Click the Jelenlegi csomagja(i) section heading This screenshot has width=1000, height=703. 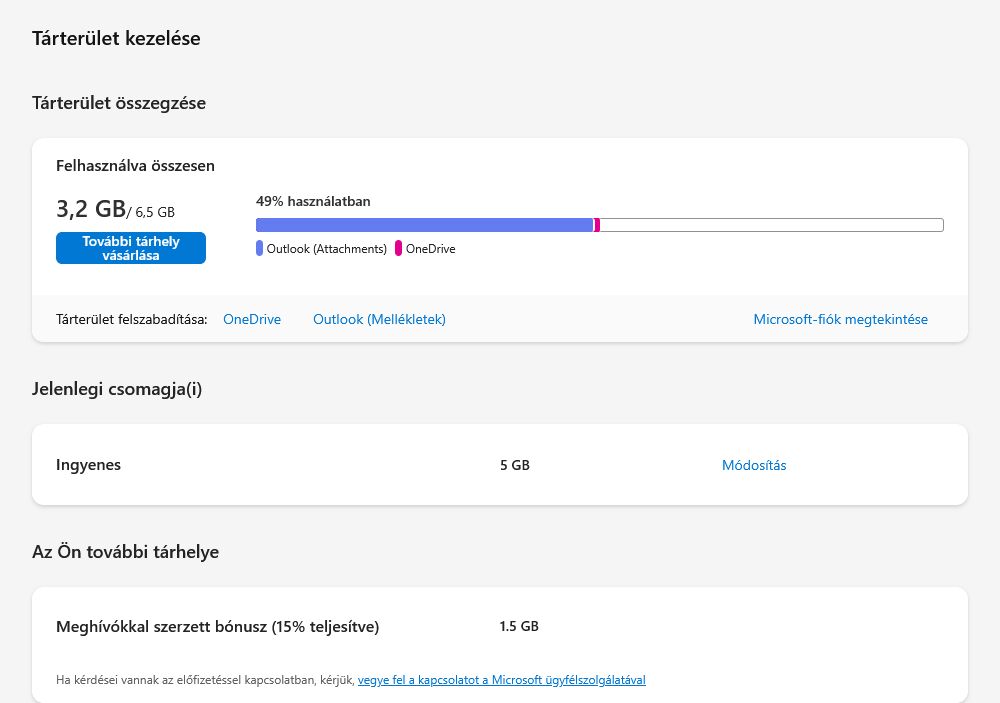click(x=117, y=389)
